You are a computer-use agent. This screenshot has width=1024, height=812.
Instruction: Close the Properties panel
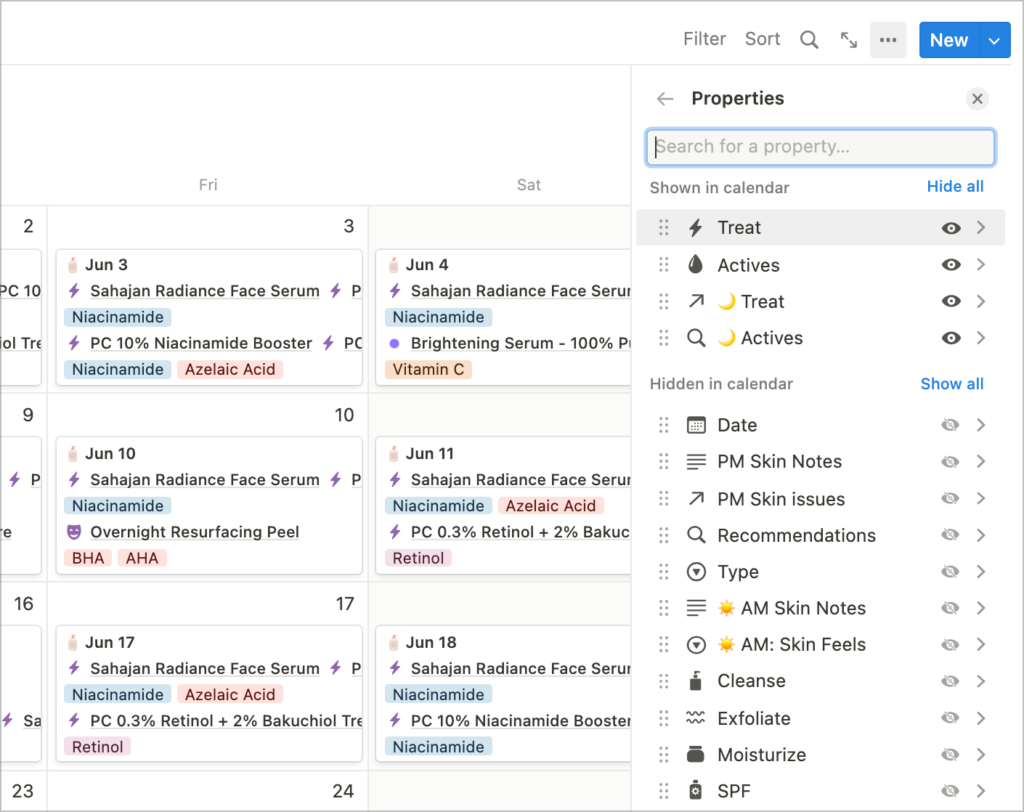pos(977,99)
